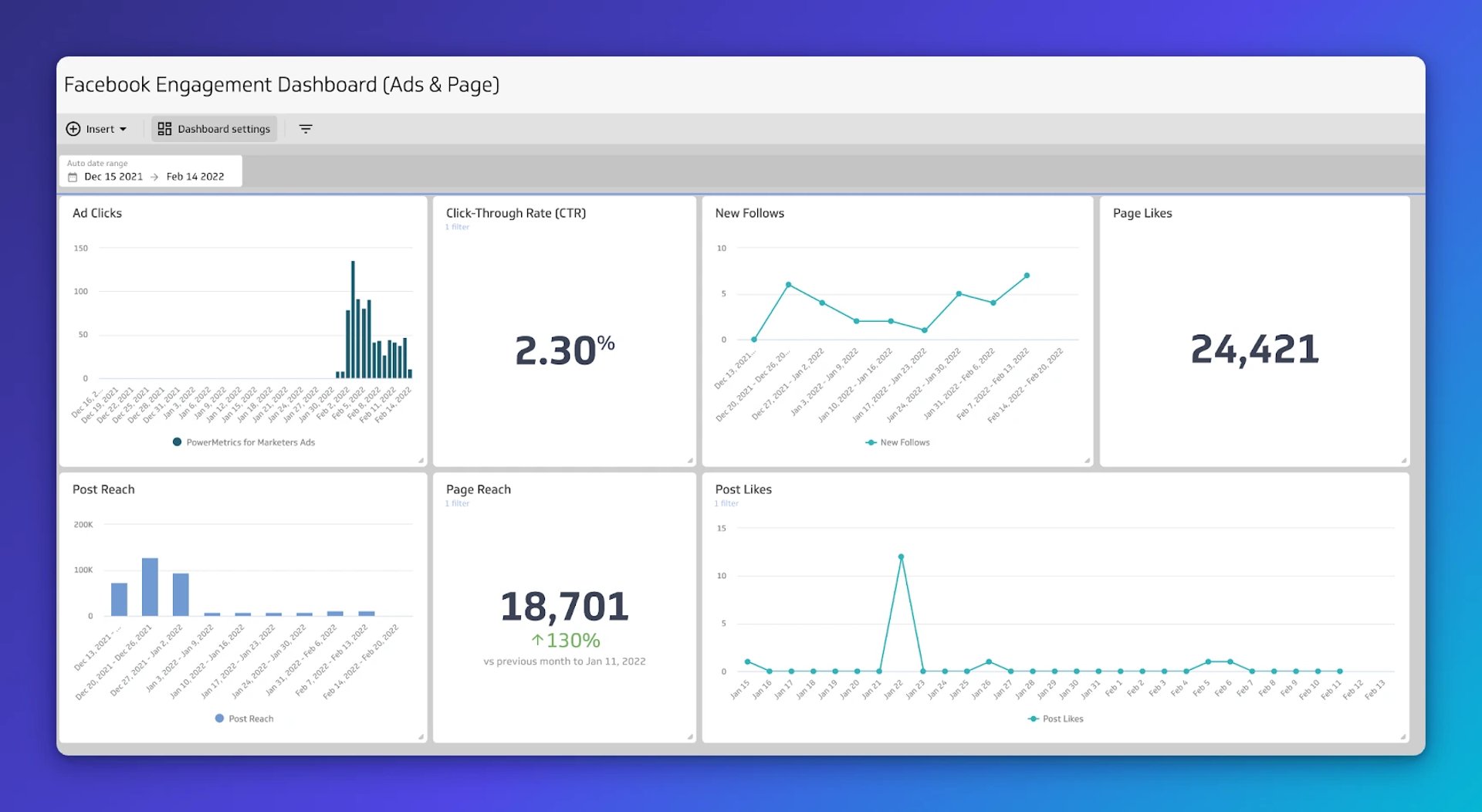Open the 1 filter link under Post Likes

pos(726,503)
